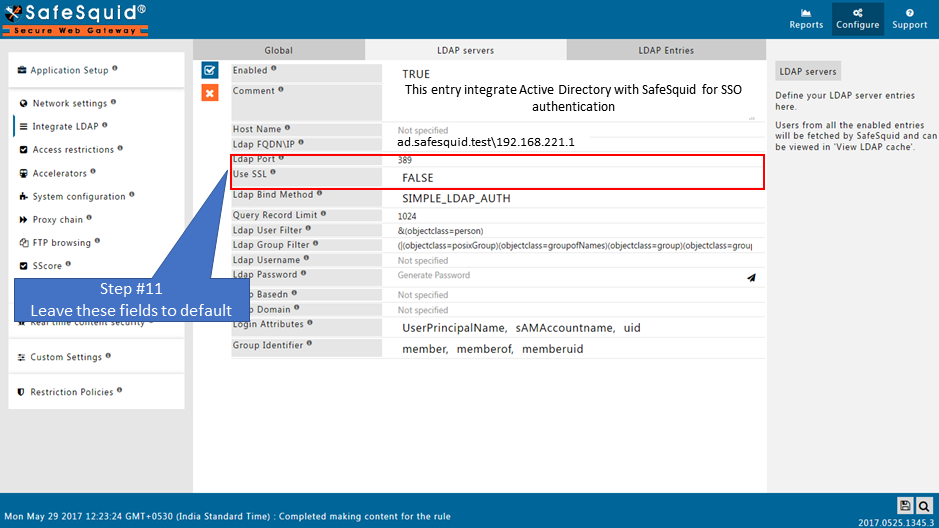Toggle the Enabled value TRUE
939x528 pixels.
pos(416,74)
